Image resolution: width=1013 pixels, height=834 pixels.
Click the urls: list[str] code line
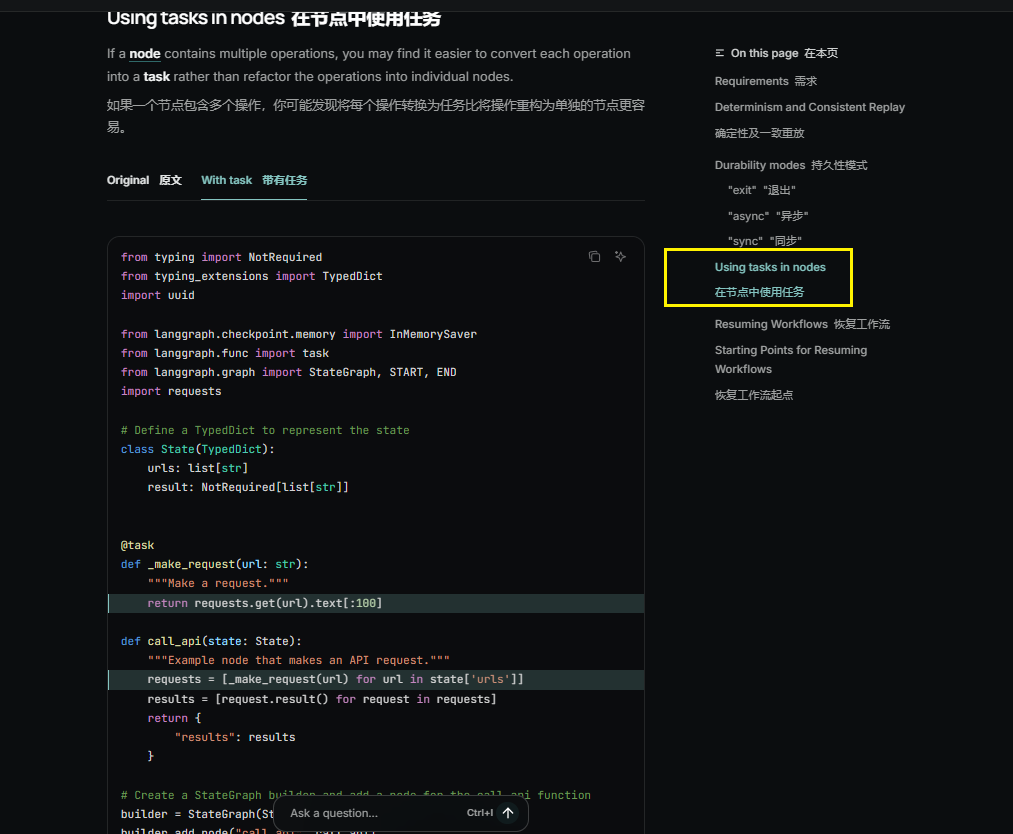pyautogui.click(x=198, y=468)
